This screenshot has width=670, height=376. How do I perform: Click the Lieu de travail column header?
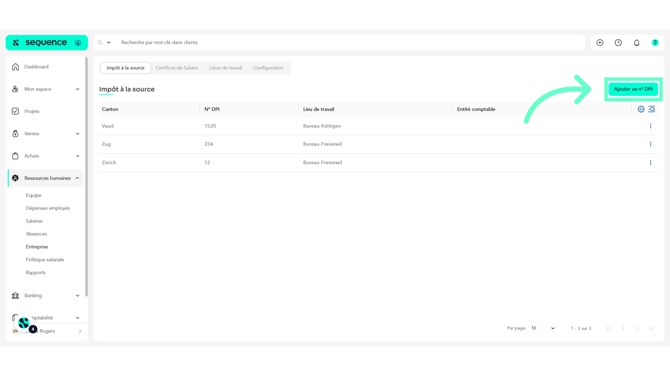(318, 109)
